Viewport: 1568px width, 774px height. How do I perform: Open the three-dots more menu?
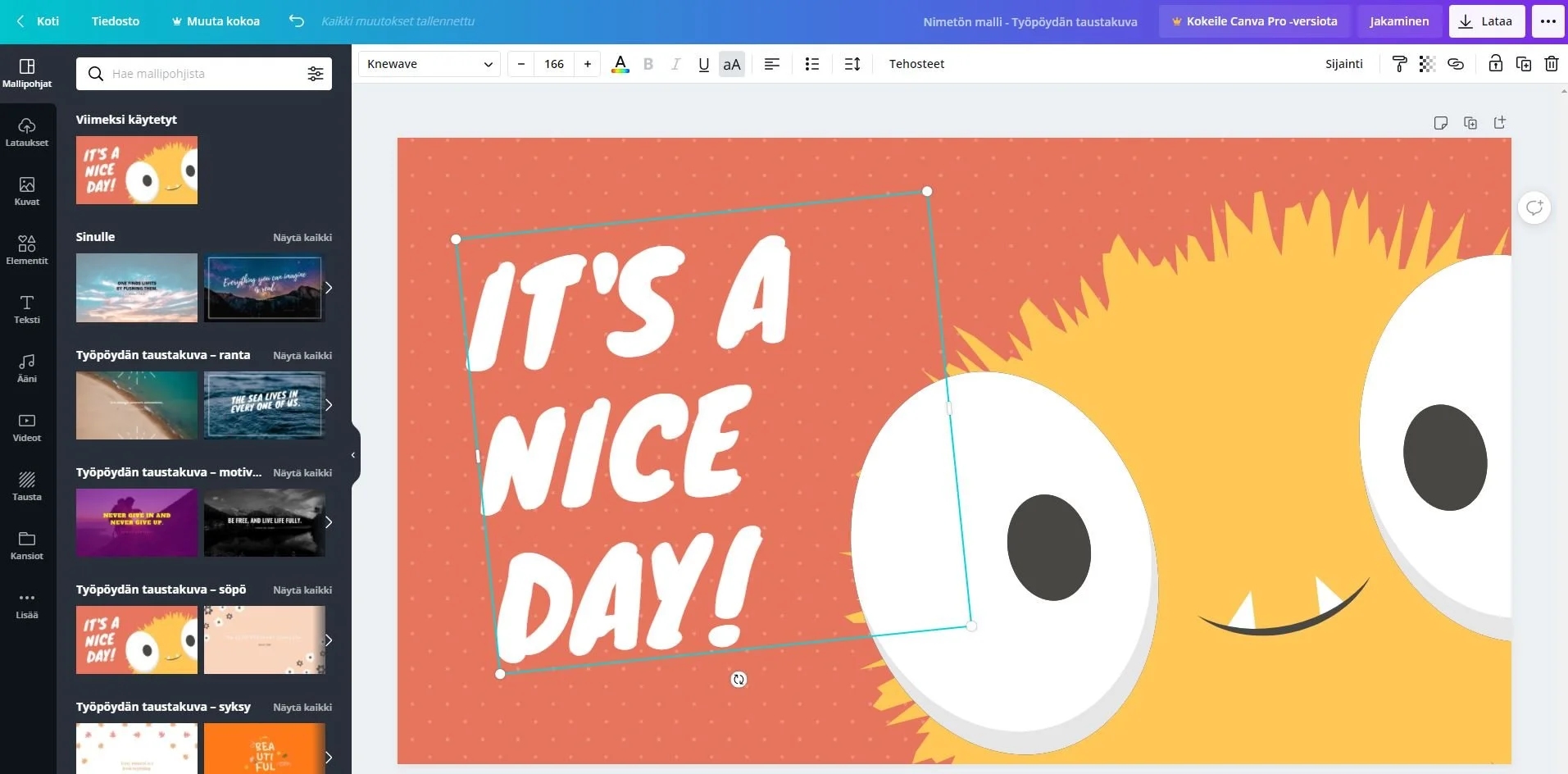pos(1548,21)
